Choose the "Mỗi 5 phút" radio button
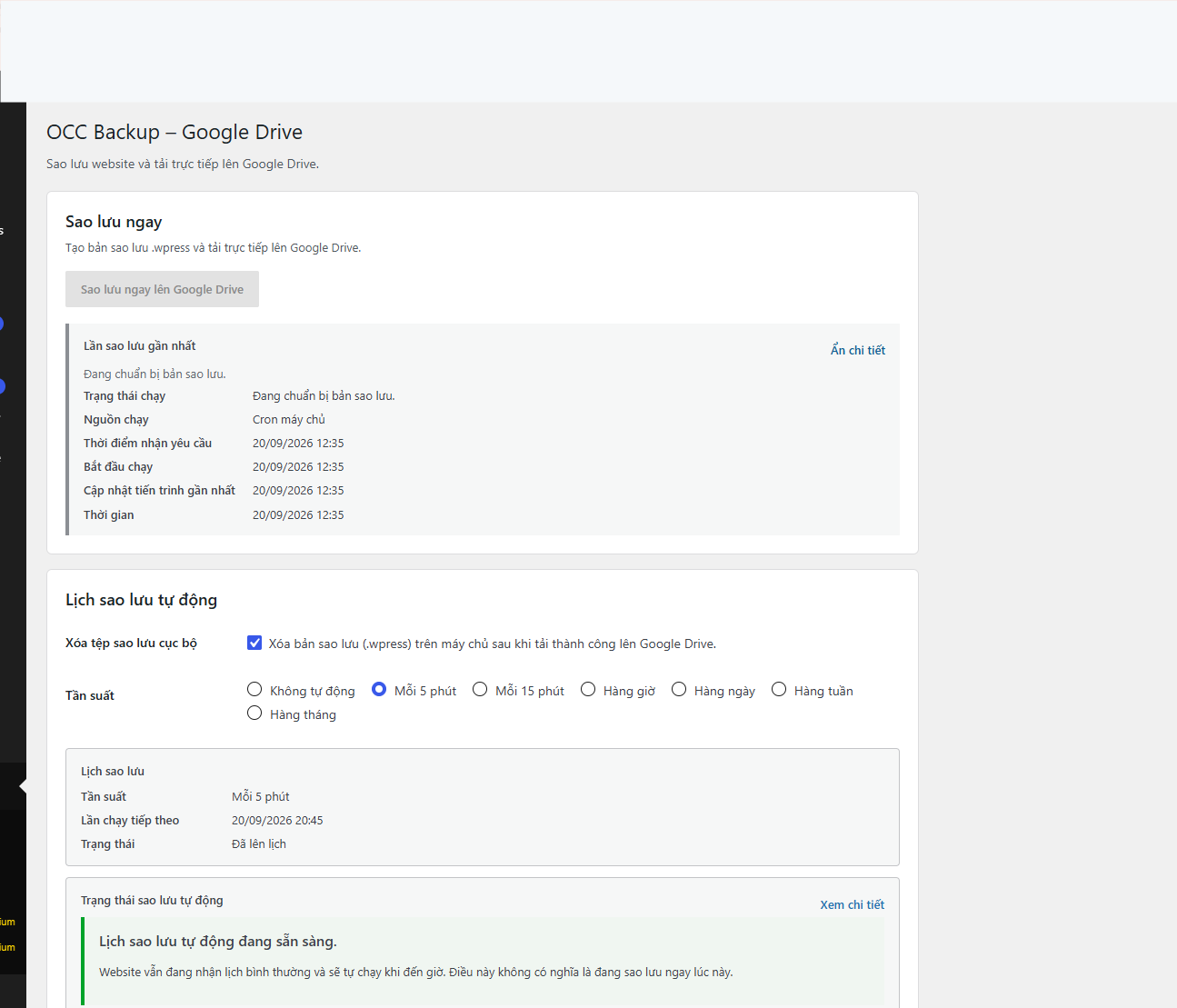 379,690
